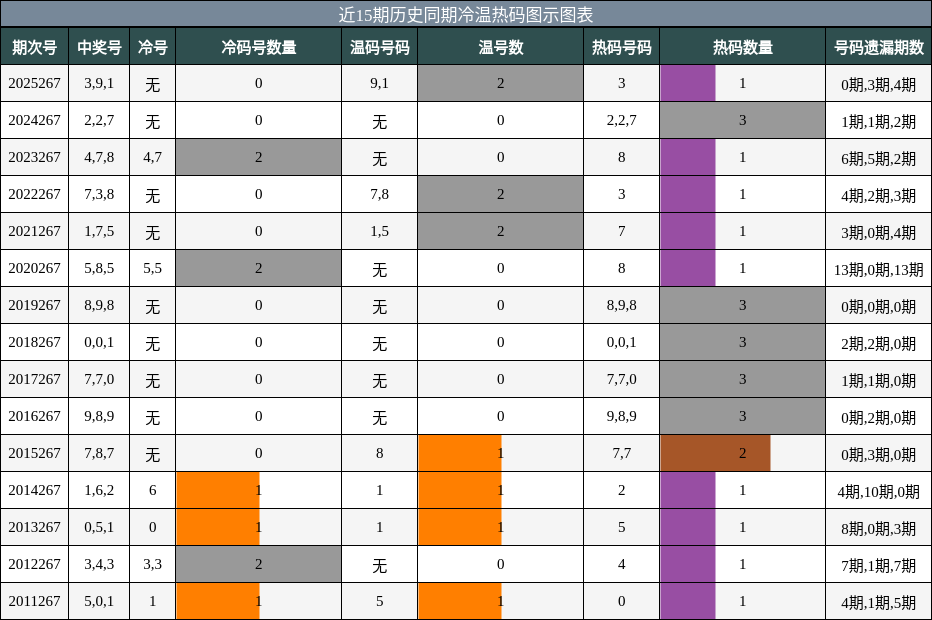Select winning number 4,7,8
This screenshot has width=932, height=620.
coord(99,157)
